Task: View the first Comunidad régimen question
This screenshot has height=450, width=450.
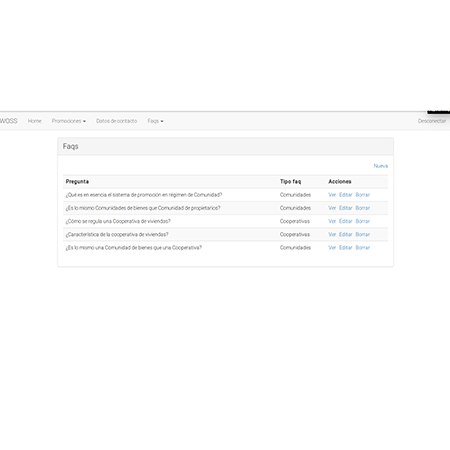Action: (332, 195)
